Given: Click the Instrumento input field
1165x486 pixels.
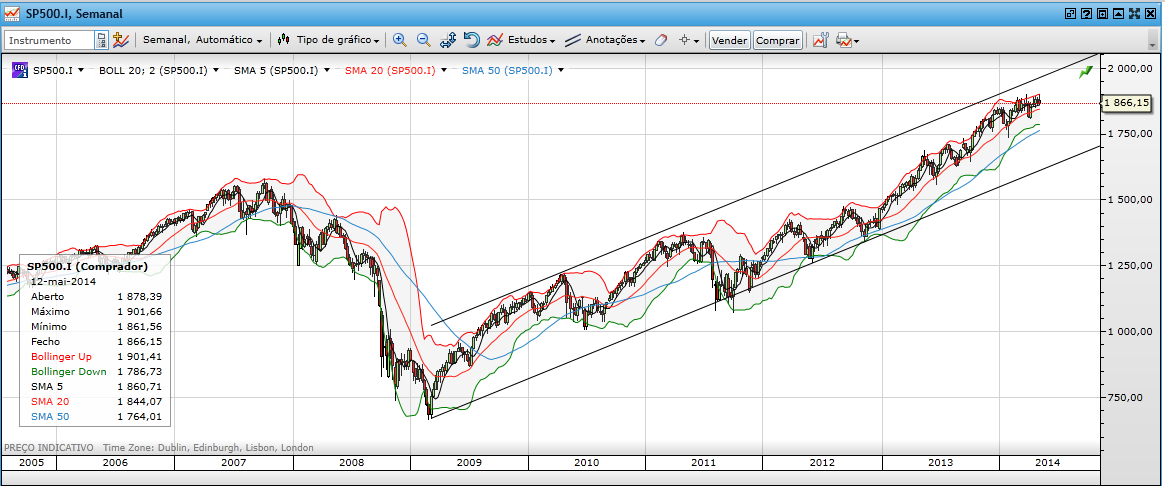Looking at the screenshot, I should coord(50,40).
